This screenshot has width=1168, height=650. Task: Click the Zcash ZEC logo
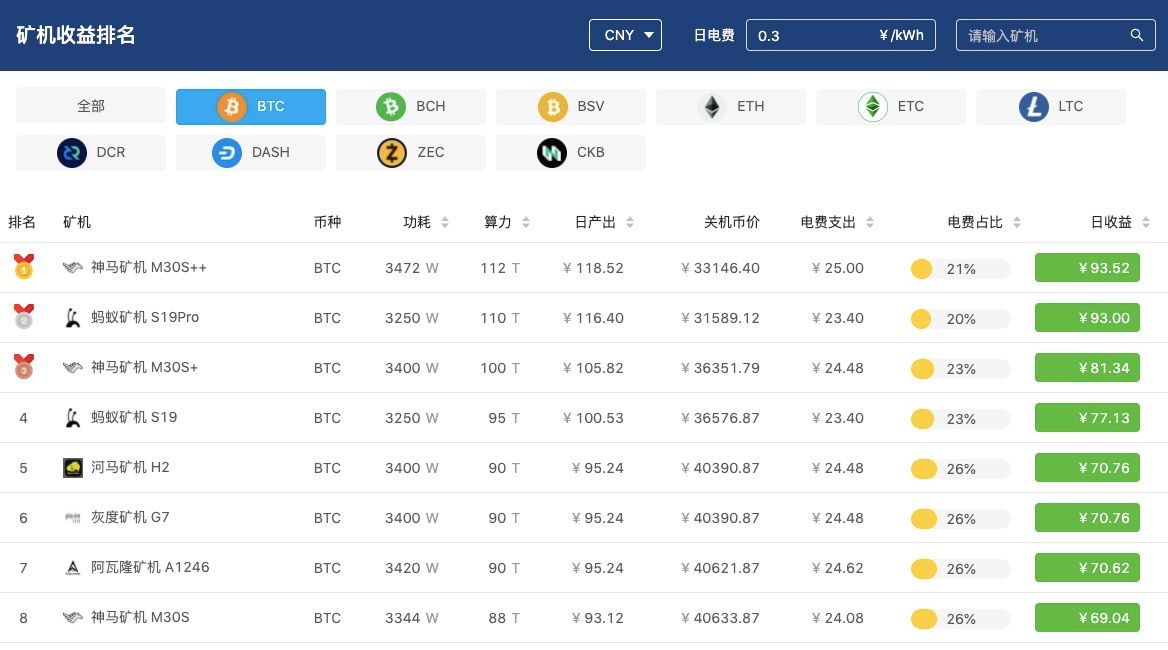coord(391,153)
